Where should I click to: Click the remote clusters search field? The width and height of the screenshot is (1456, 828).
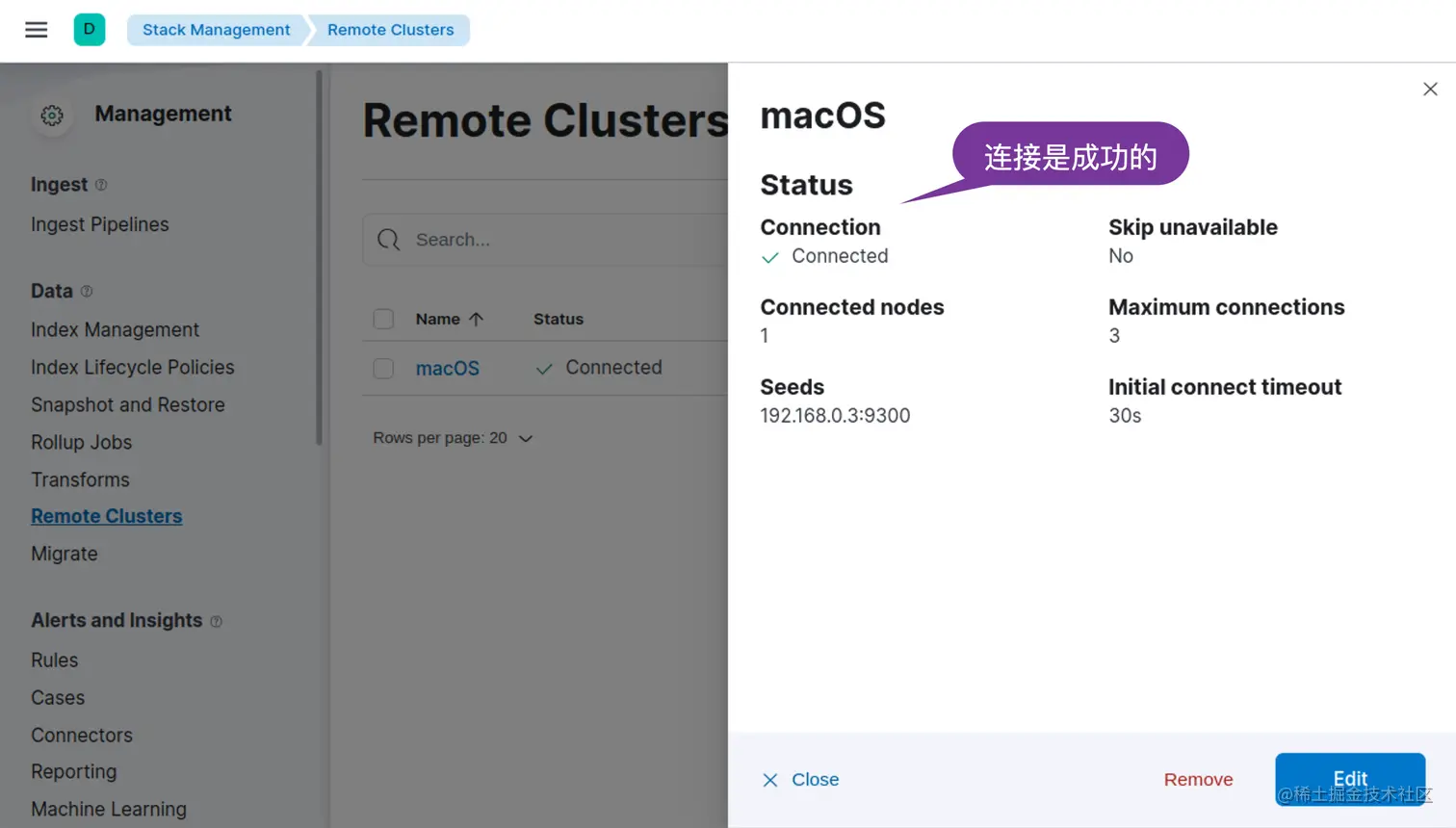coord(545,240)
